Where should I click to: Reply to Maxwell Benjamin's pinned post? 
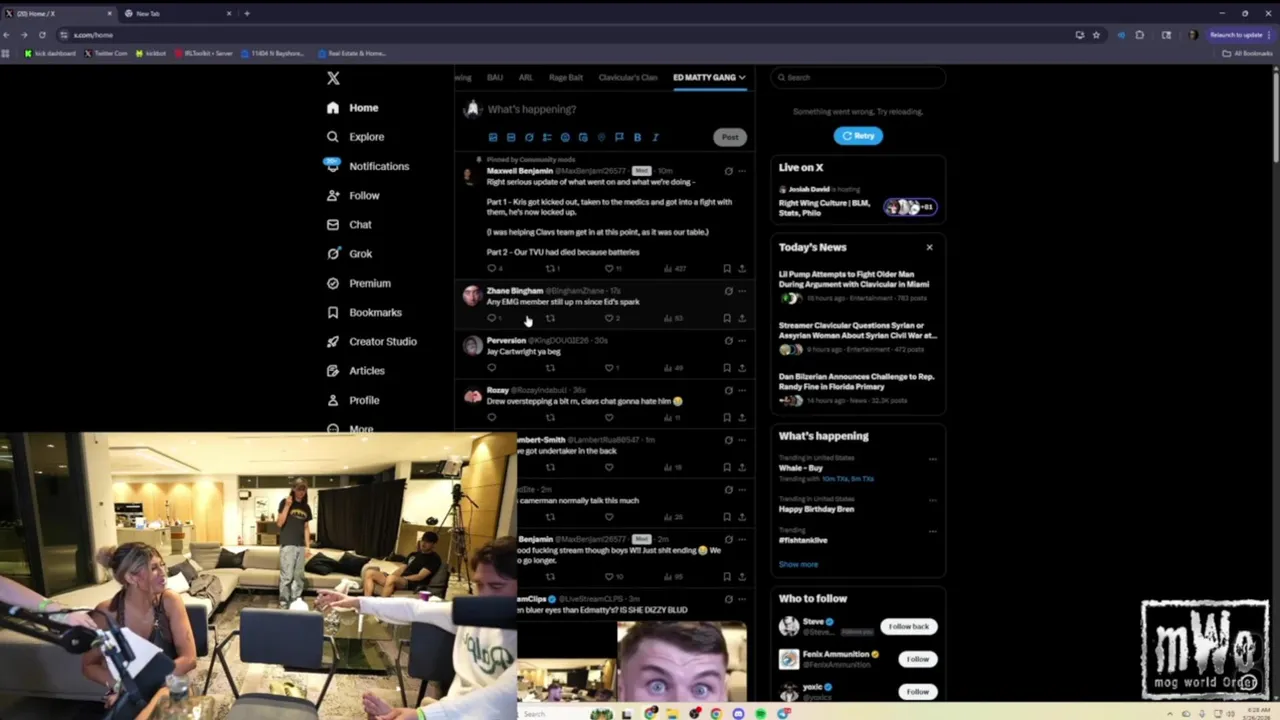click(x=491, y=268)
